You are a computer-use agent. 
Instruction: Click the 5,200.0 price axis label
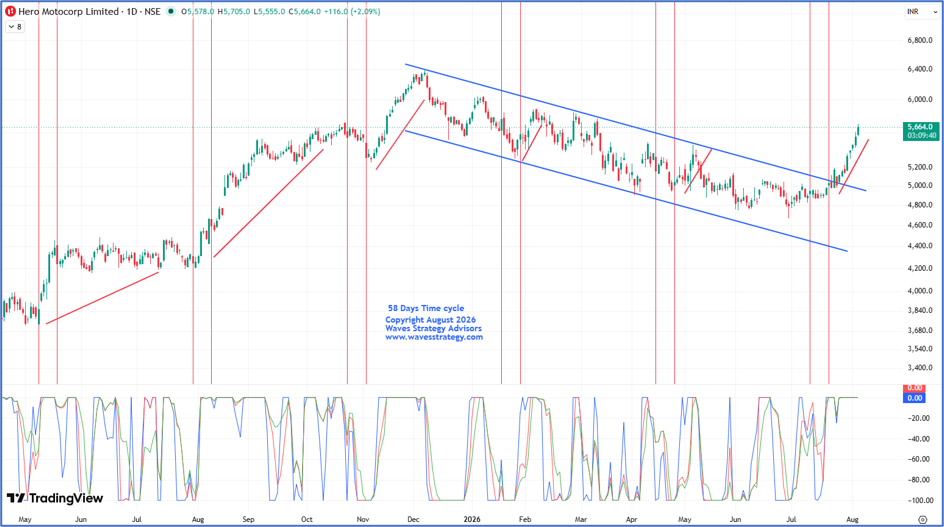pyautogui.click(x=921, y=167)
